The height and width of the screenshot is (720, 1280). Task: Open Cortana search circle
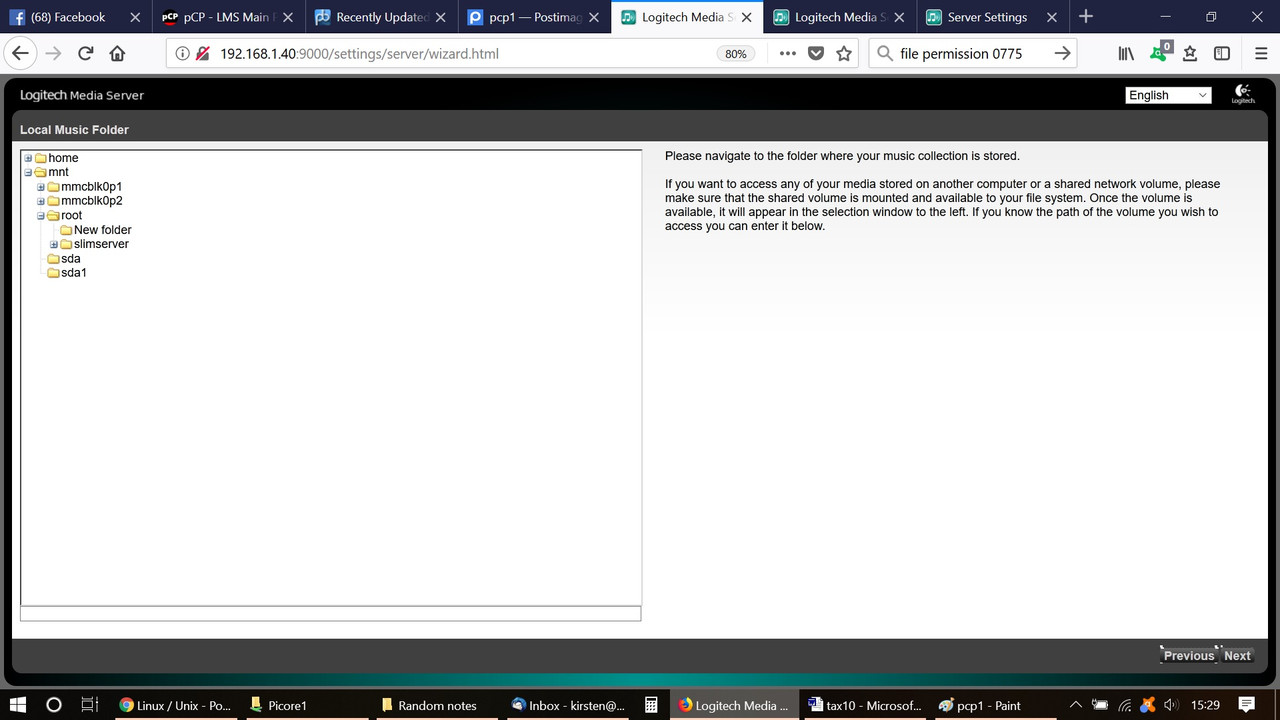[x=54, y=705]
